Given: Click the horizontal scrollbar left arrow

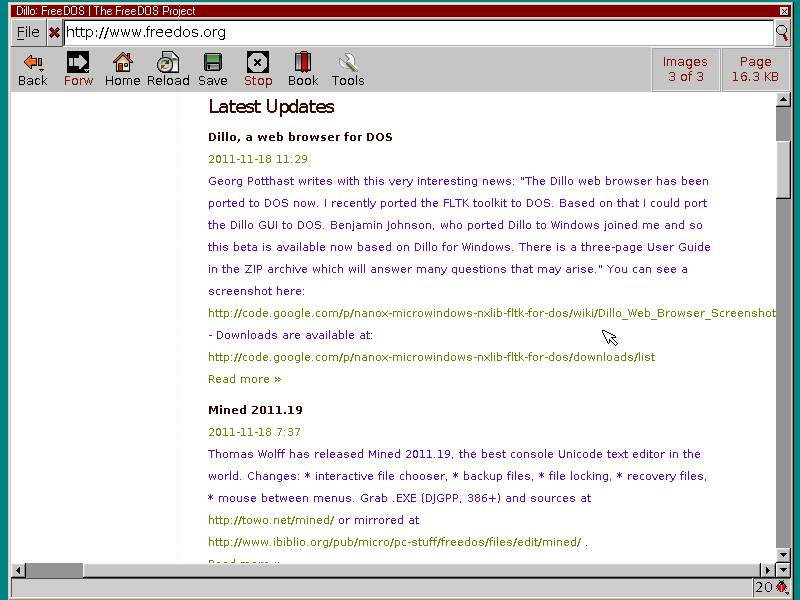Looking at the screenshot, I should (18, 570).
